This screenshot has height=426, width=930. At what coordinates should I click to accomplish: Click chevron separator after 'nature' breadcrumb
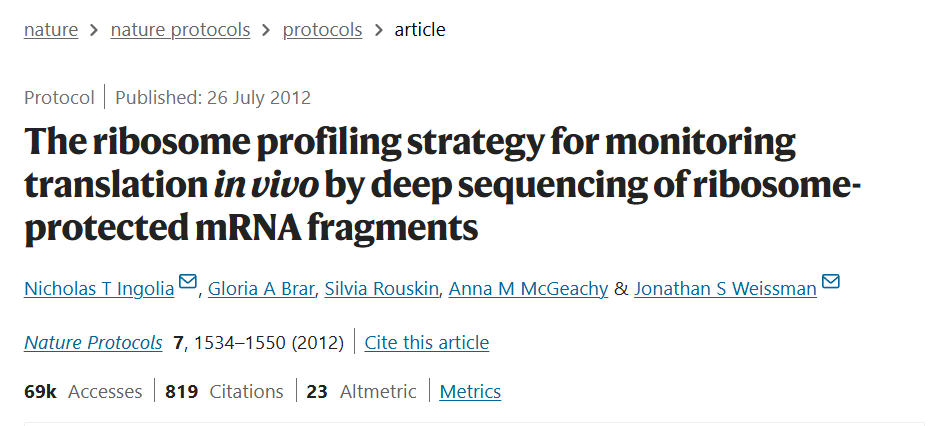click(94, 30)
